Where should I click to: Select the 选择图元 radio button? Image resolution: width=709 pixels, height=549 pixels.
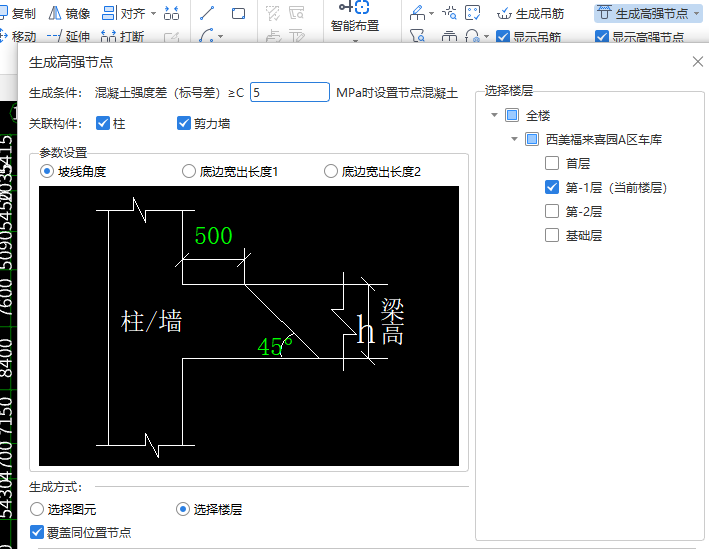pos(37,509)
